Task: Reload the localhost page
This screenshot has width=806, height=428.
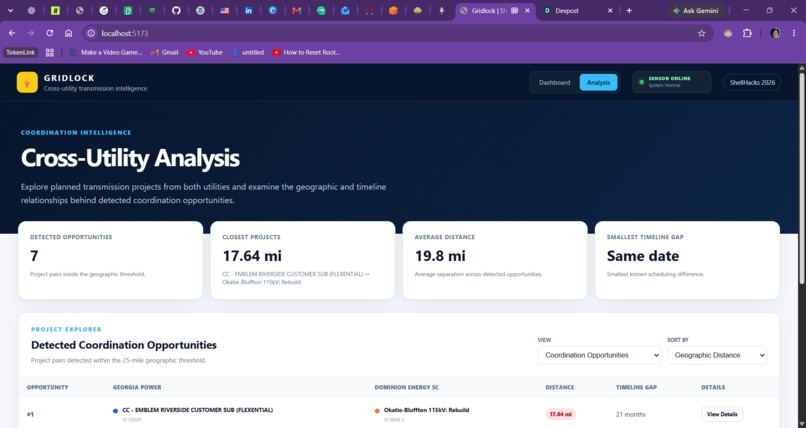Action: (x=49, y=33)
